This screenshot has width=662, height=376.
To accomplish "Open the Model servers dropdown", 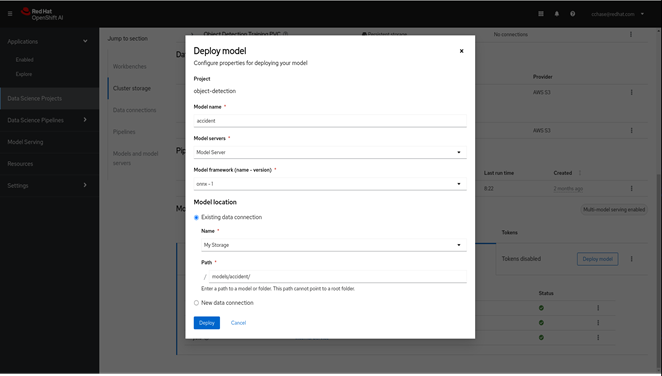I will click(x=330, y=152).
